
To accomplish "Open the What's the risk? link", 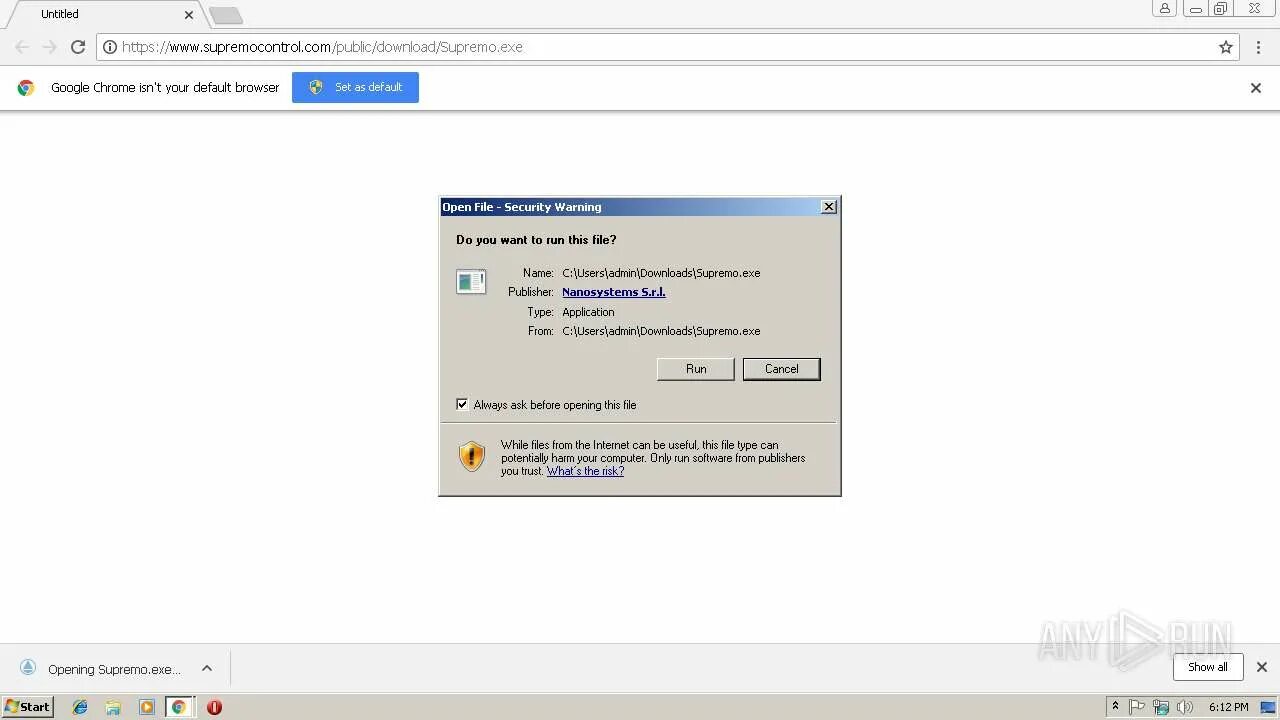I will tap(585, 471).
